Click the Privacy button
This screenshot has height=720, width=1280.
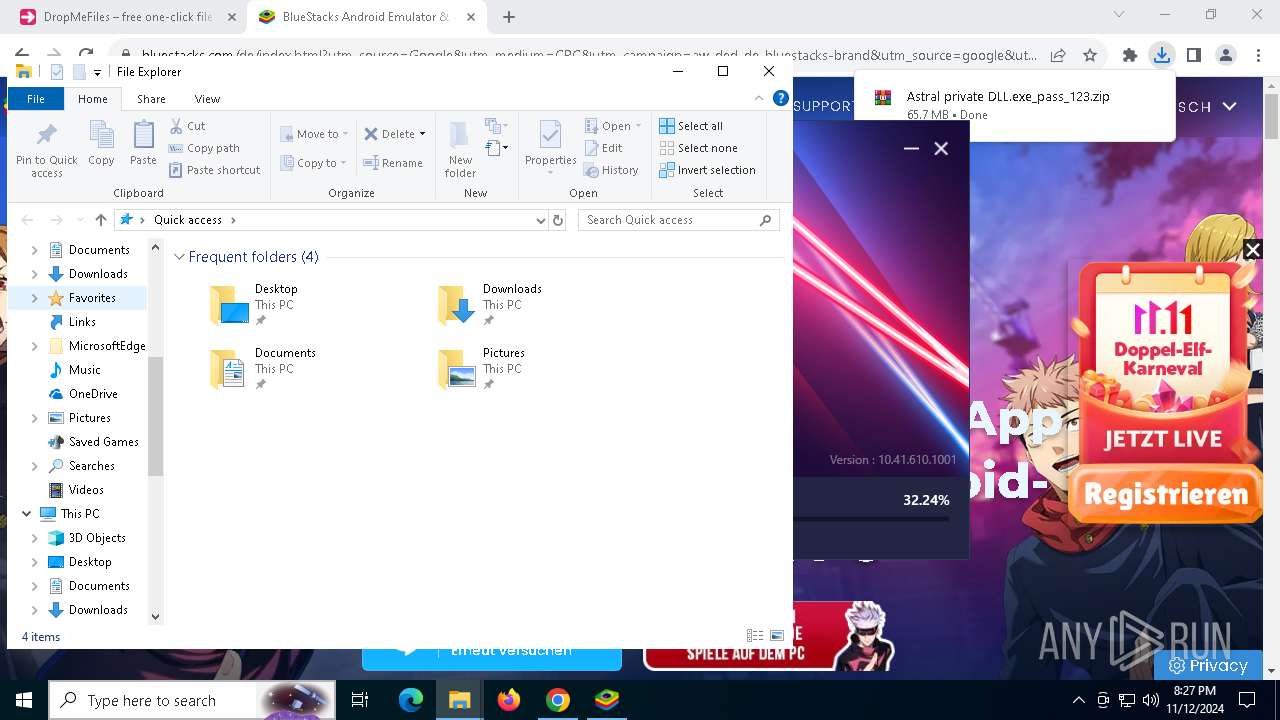1207,665
